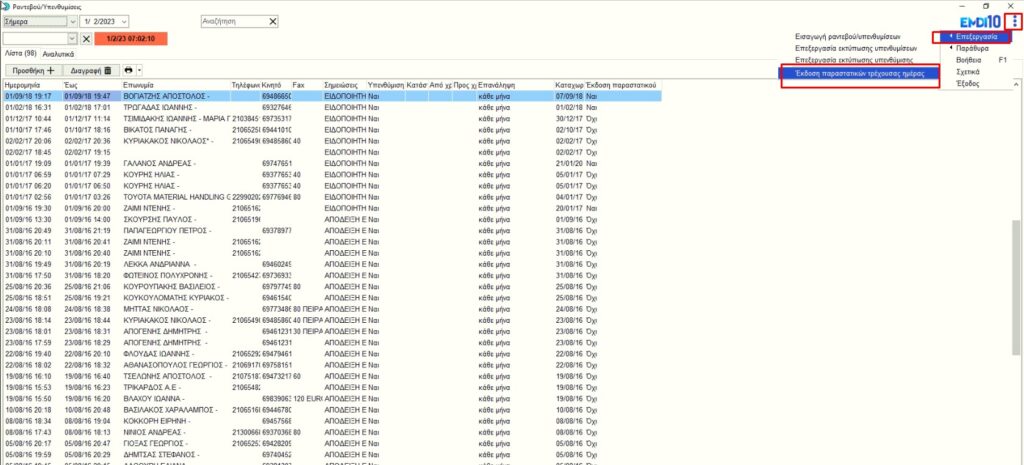The image size is (1024, 465).
Task: Expand the Σήμερα period dropdown
Action: click(74, 21)
